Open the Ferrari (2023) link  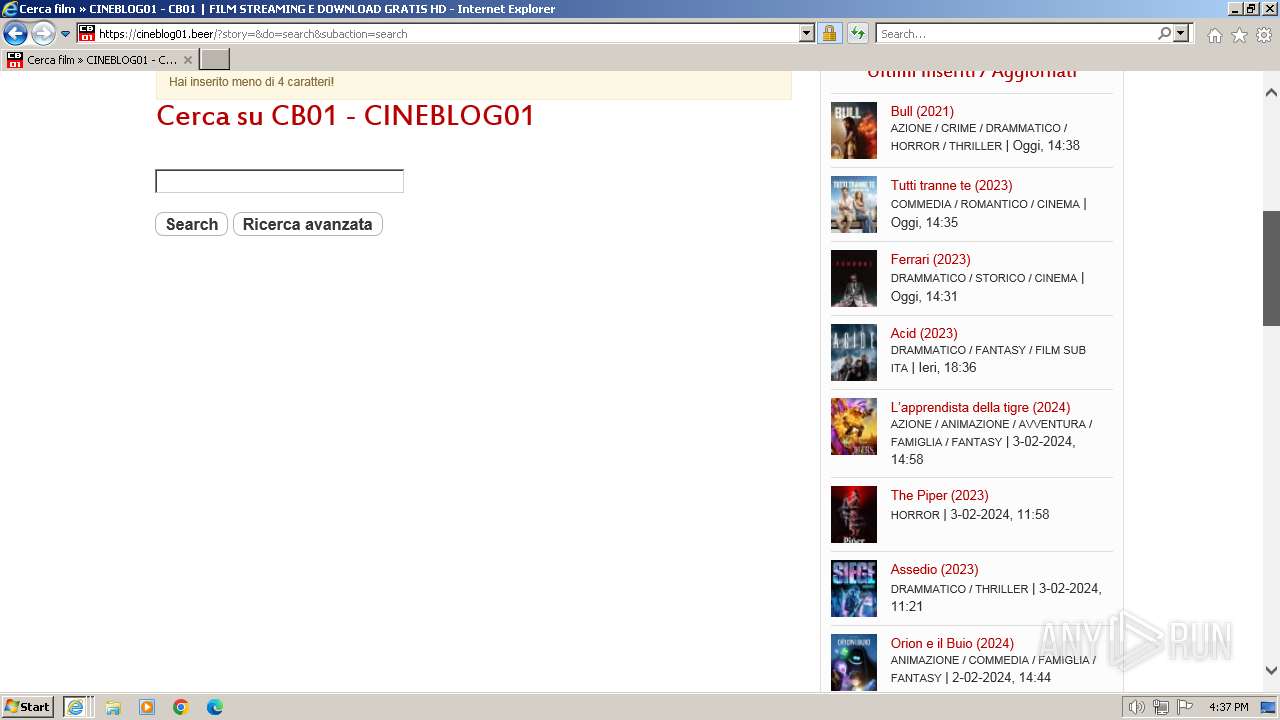[x=930, y=259]
